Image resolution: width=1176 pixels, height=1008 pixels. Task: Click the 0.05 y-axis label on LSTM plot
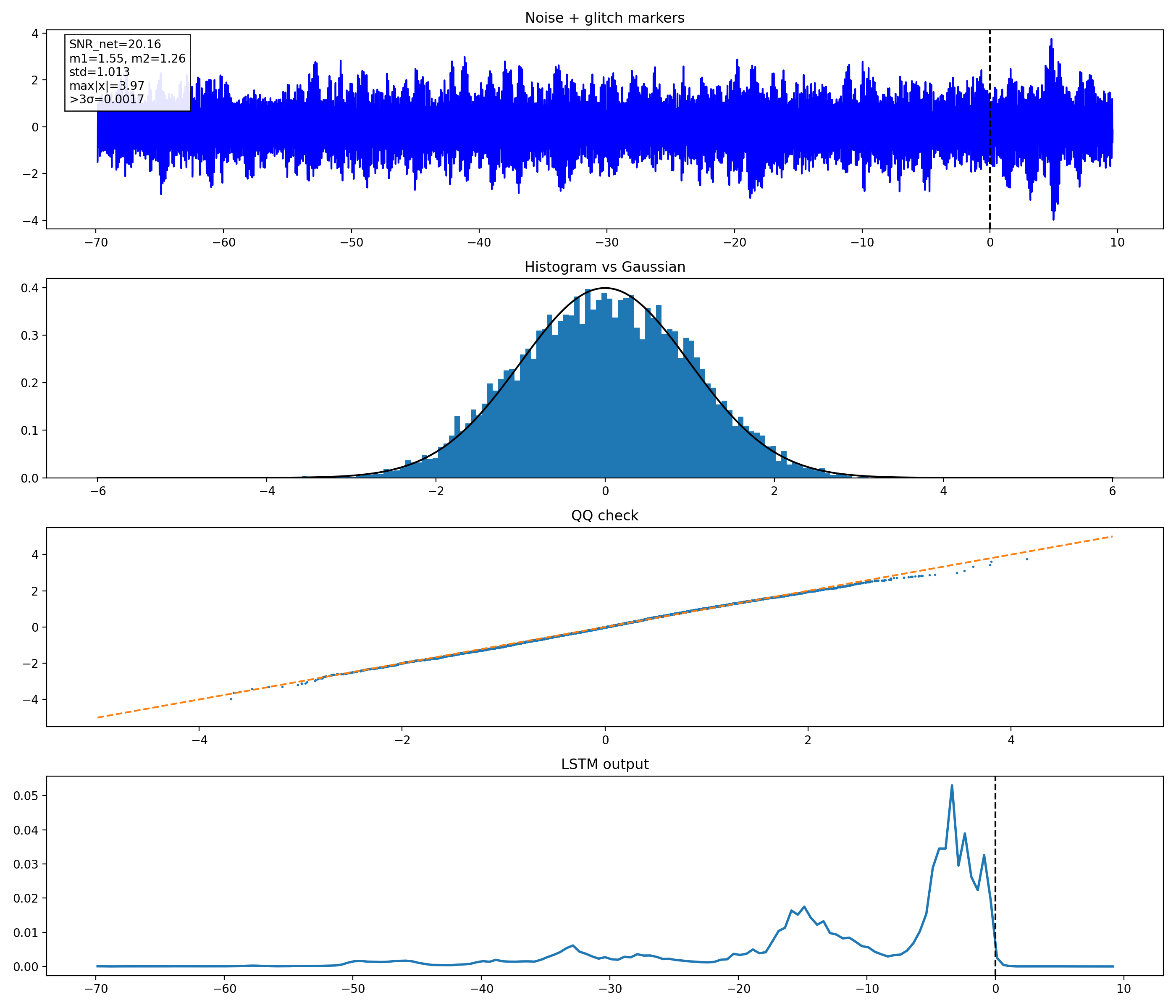(26, 796)
